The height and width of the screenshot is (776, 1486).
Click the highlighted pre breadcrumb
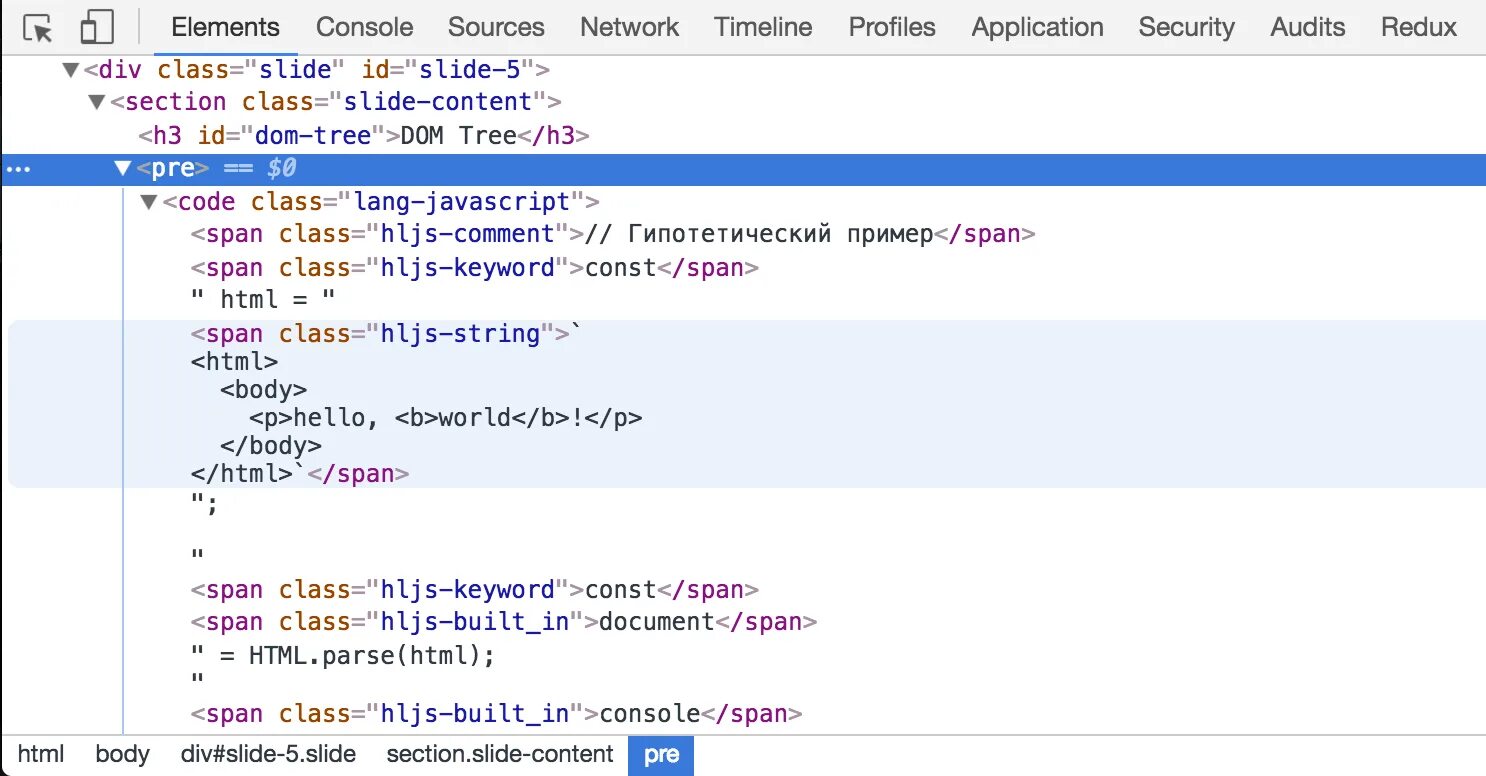coord(661,755)
